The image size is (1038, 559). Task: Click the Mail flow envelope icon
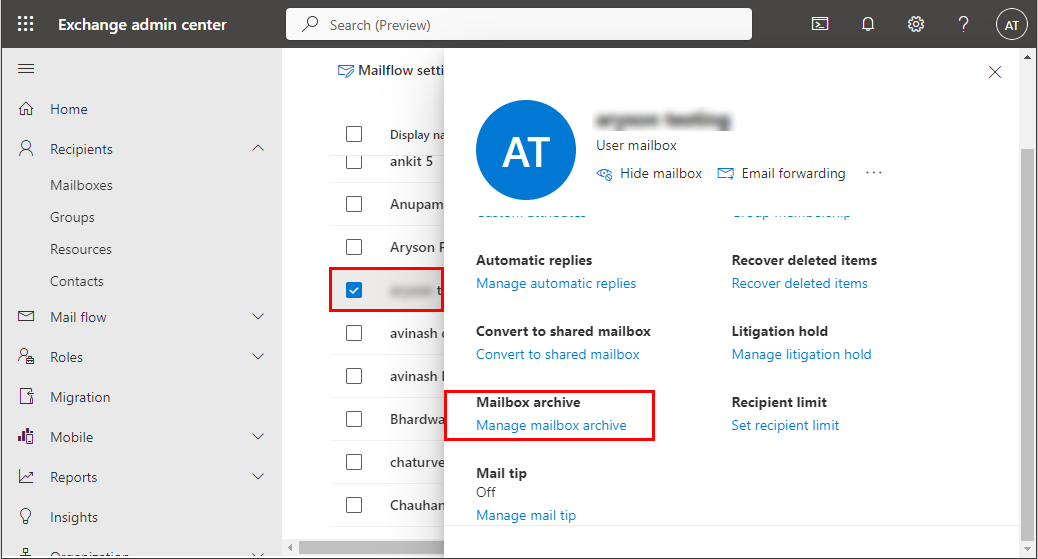26,317
